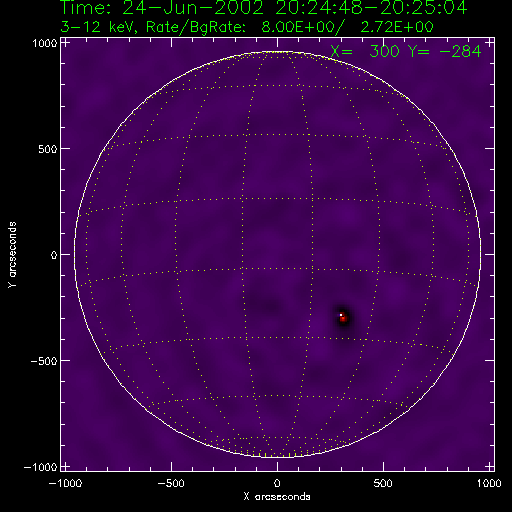Click the X arcseconds axis title
The width and height of the screenshot is (512, 512).
277,497
